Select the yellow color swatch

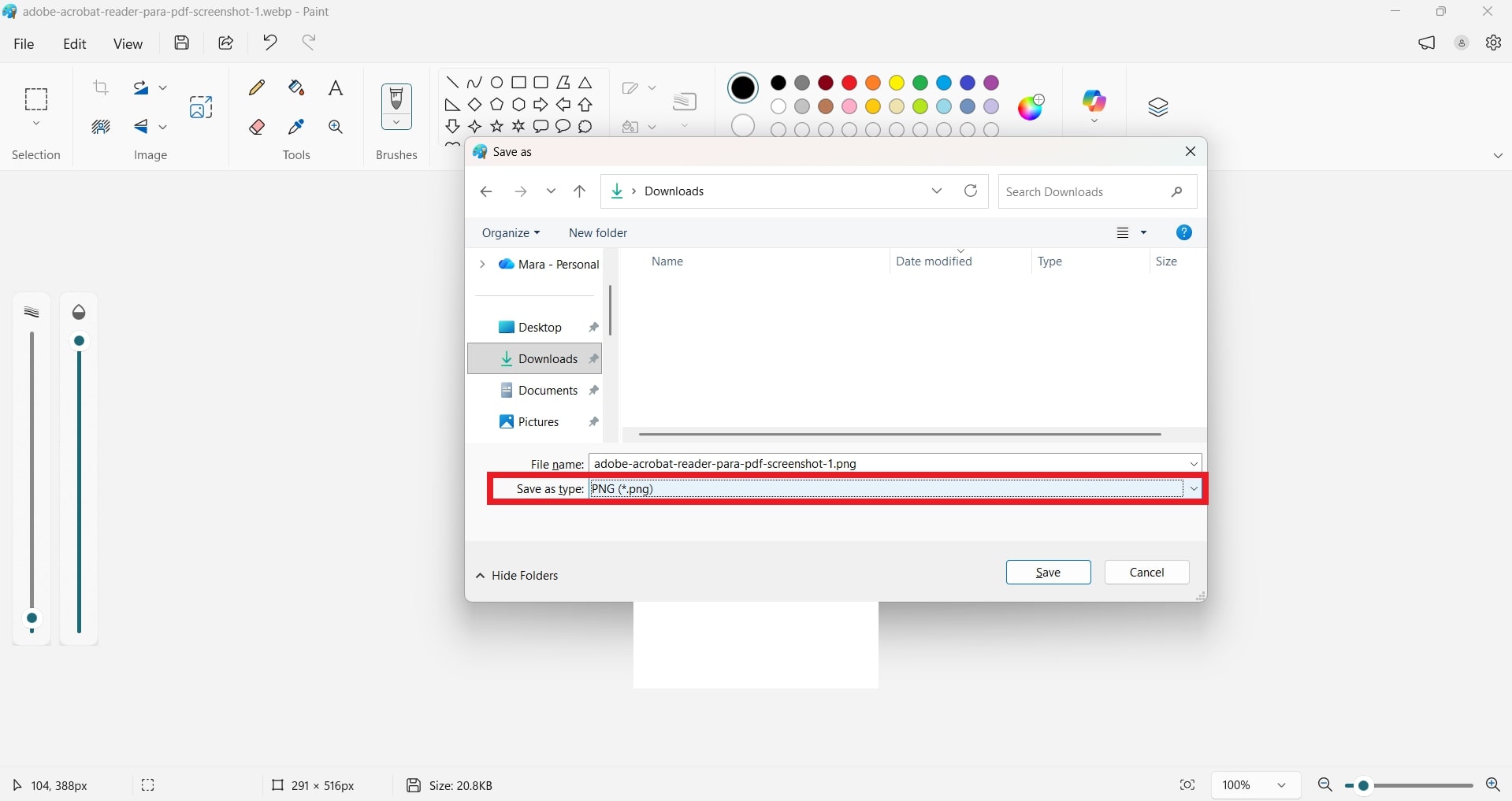[x=897, y=83]
